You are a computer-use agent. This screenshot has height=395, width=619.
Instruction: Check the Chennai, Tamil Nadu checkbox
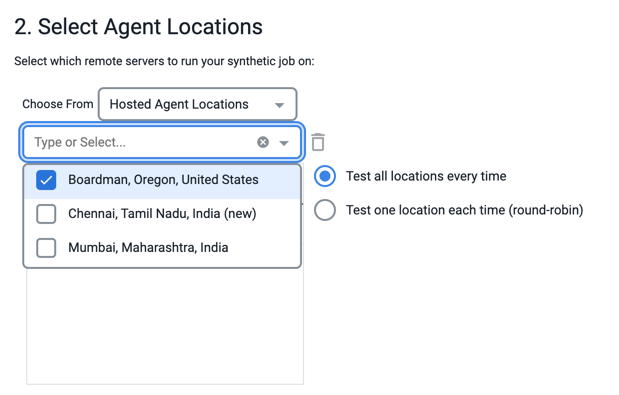[x=46, y=214]
